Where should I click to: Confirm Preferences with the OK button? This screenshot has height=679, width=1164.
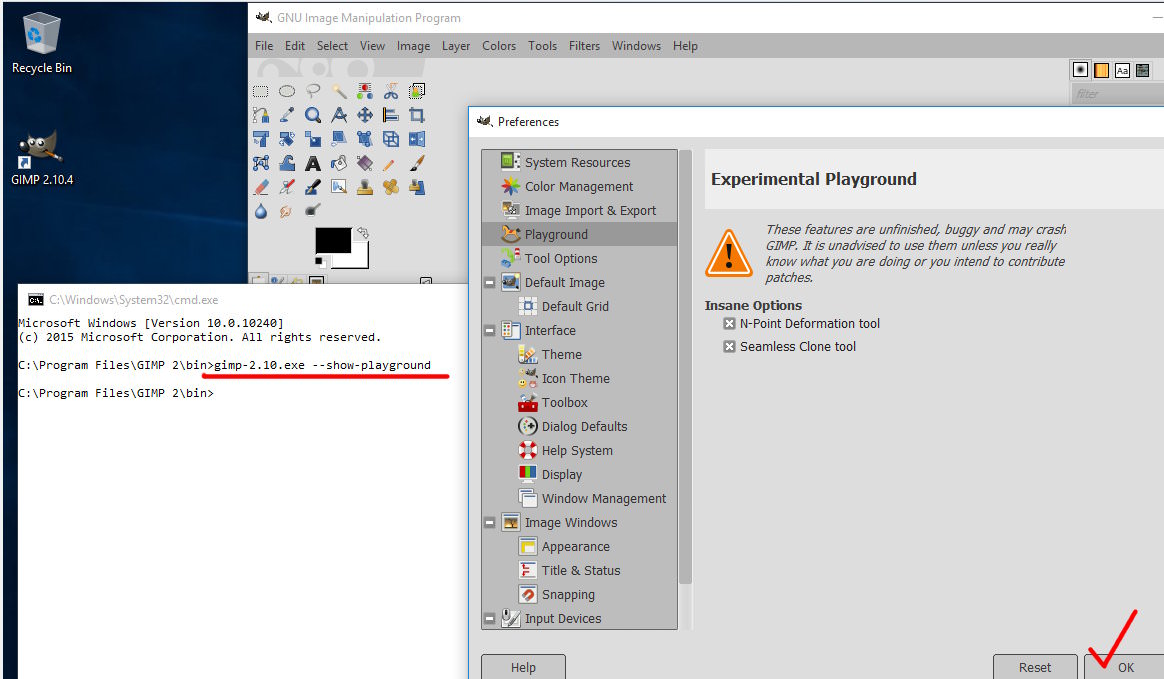pos(1125,667)
